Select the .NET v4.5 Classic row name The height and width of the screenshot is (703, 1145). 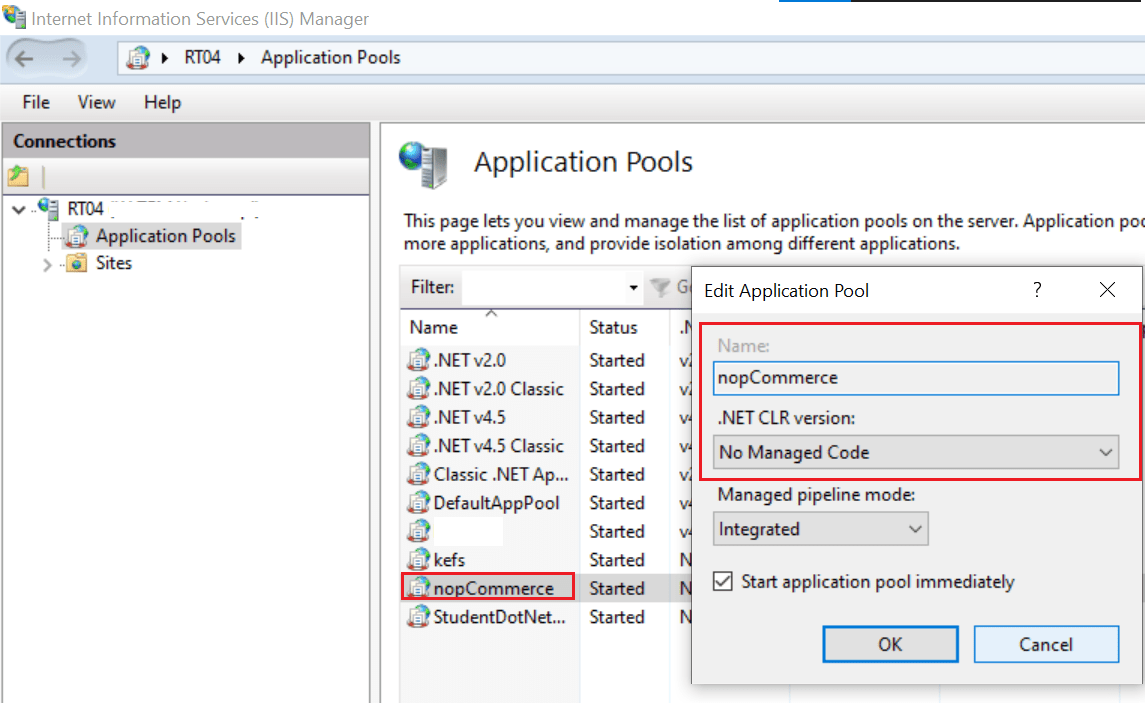[x=499, y=446]
